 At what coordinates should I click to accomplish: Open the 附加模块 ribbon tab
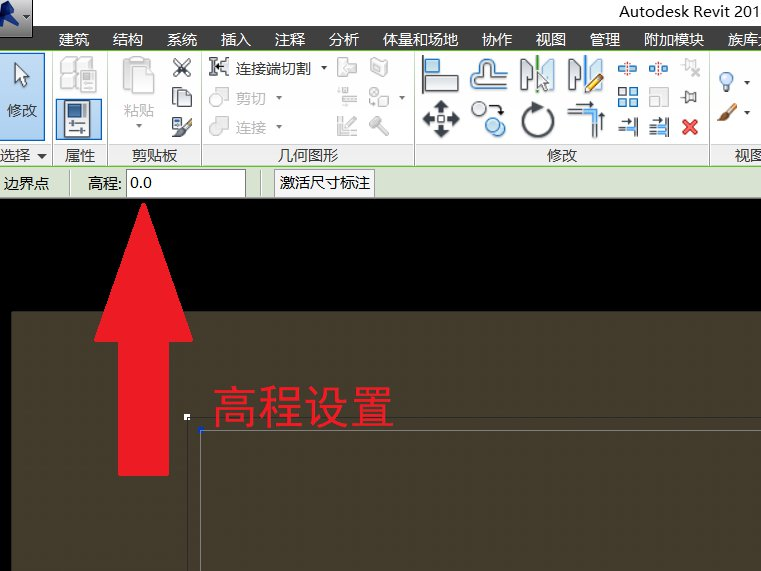point(674,39)
